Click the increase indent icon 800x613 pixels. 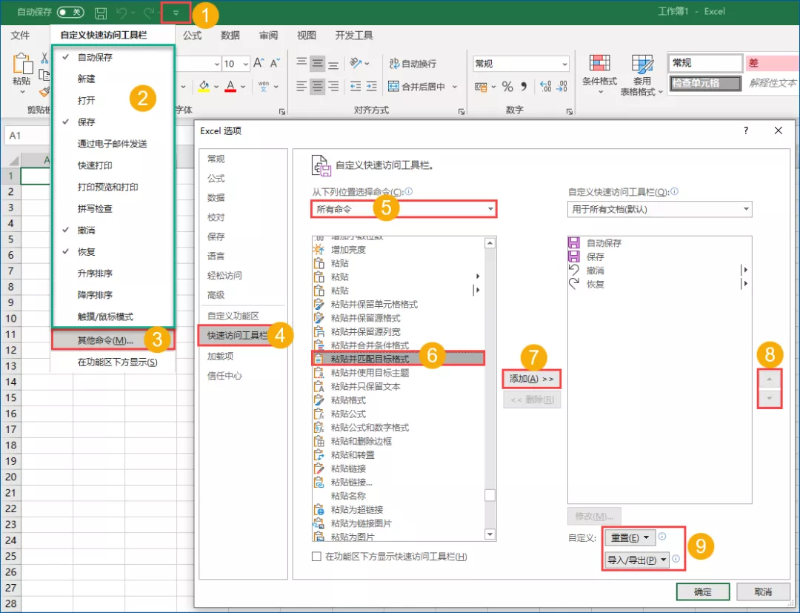pos(371,86)
